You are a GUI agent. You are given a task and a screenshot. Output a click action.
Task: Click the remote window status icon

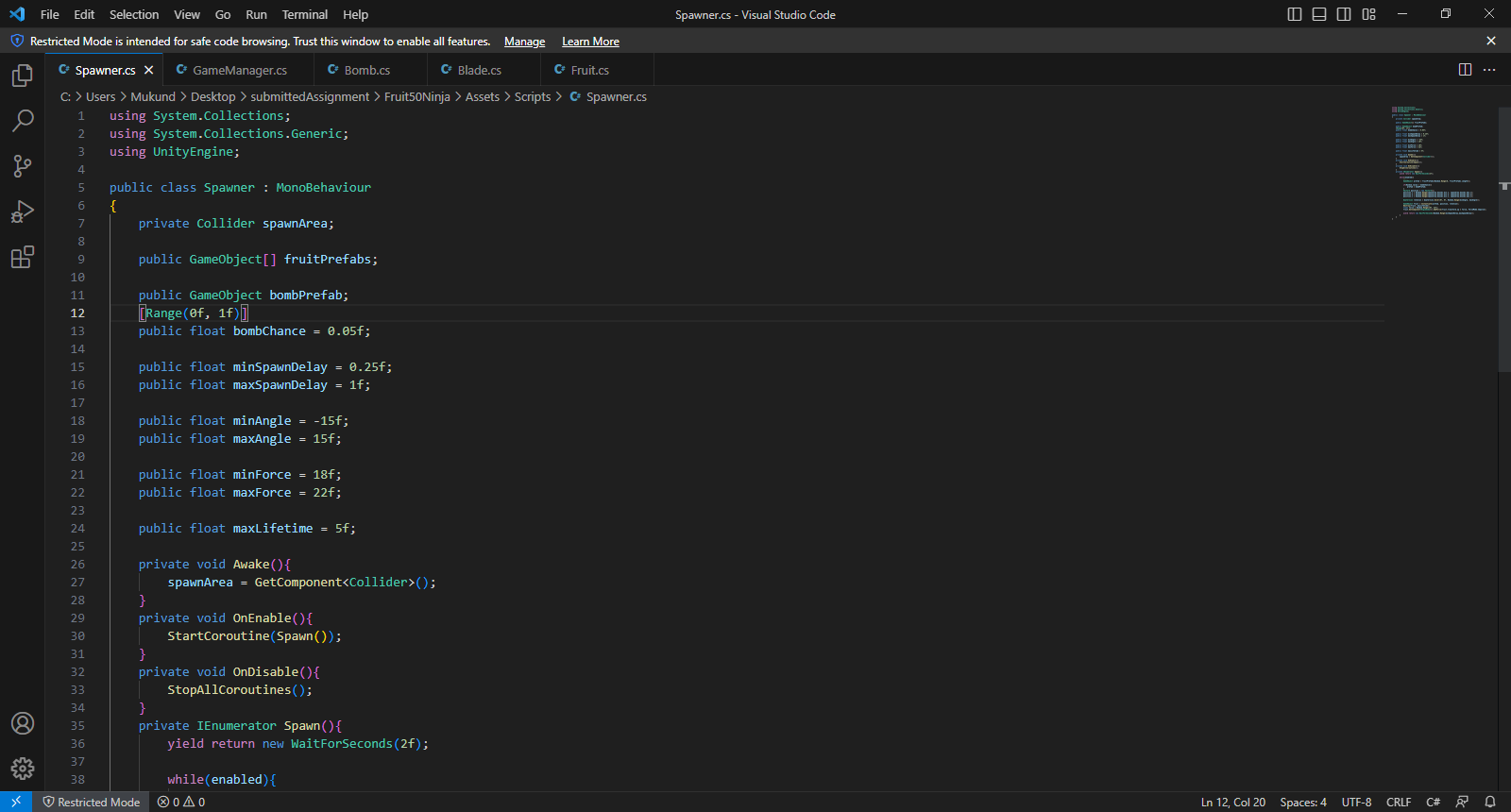(16, 802)
